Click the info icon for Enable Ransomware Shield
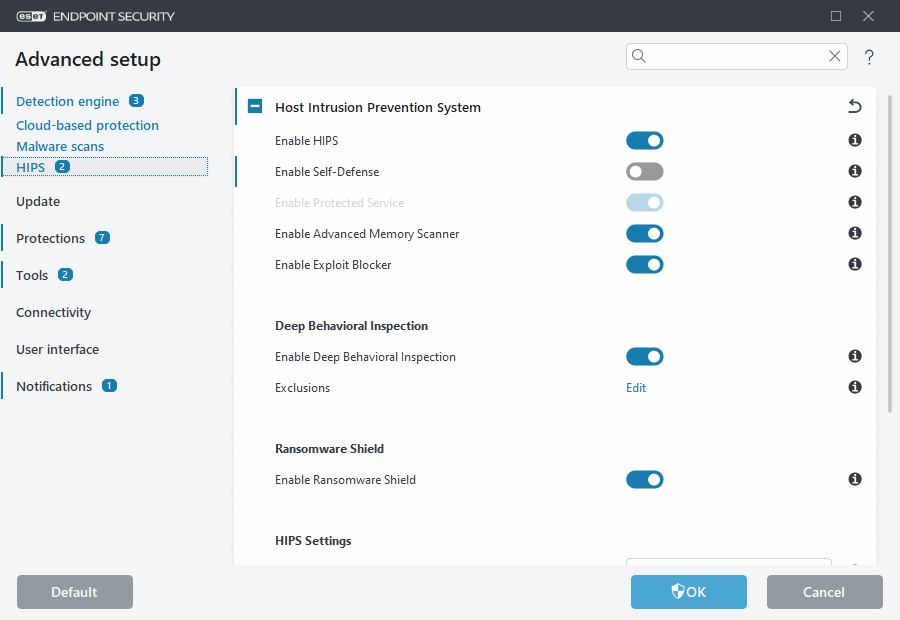 pos(855,479)
